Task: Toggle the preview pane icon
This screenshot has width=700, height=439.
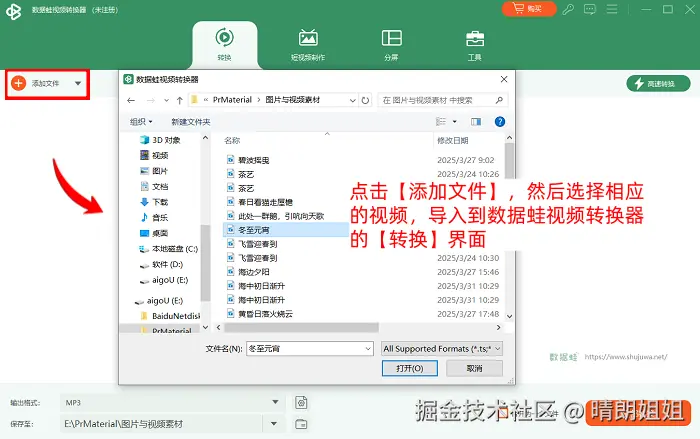Action: point(476,121)
